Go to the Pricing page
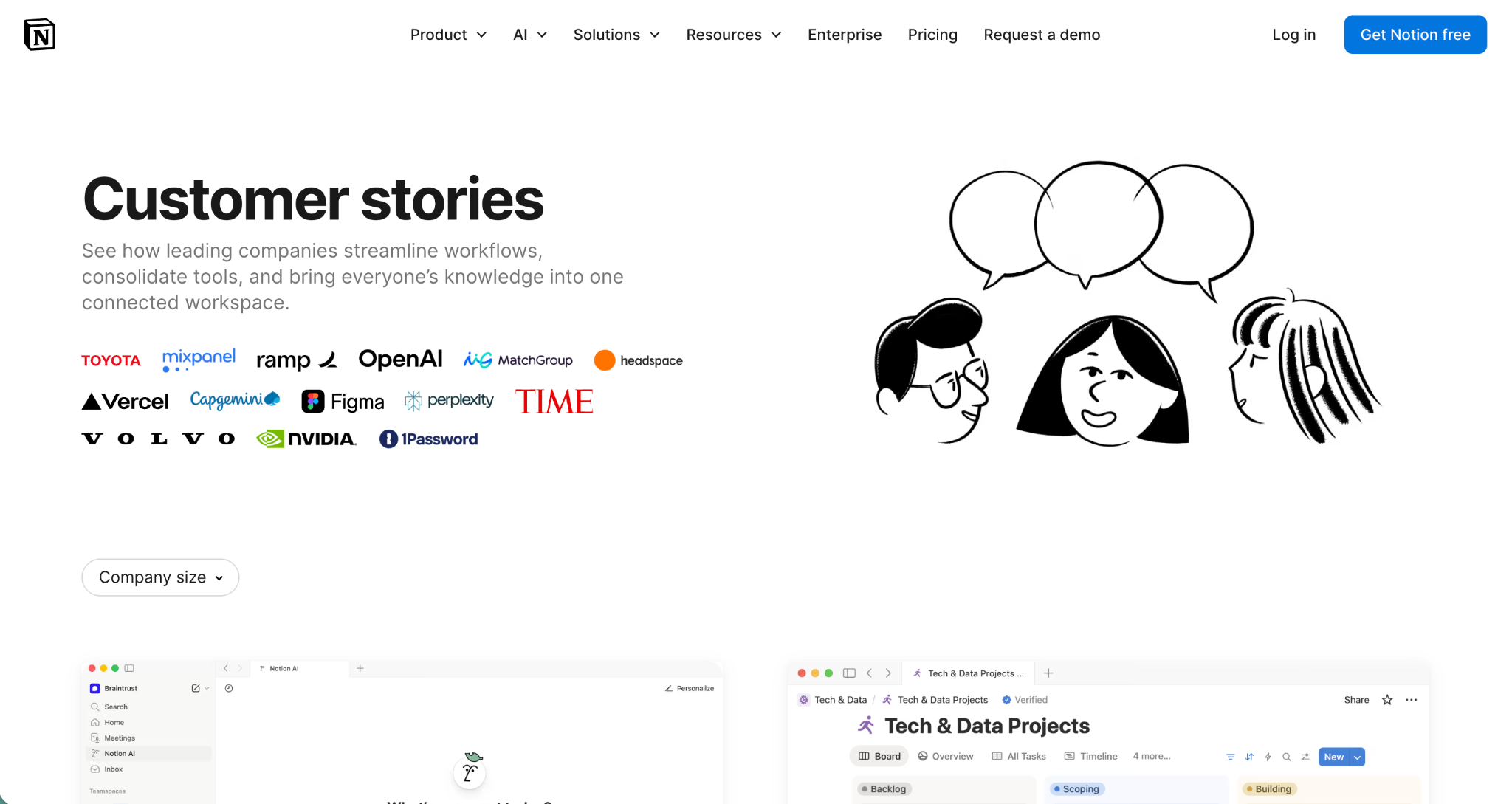The width and height of the screenshot is (1512, 804). pos(932,35)
